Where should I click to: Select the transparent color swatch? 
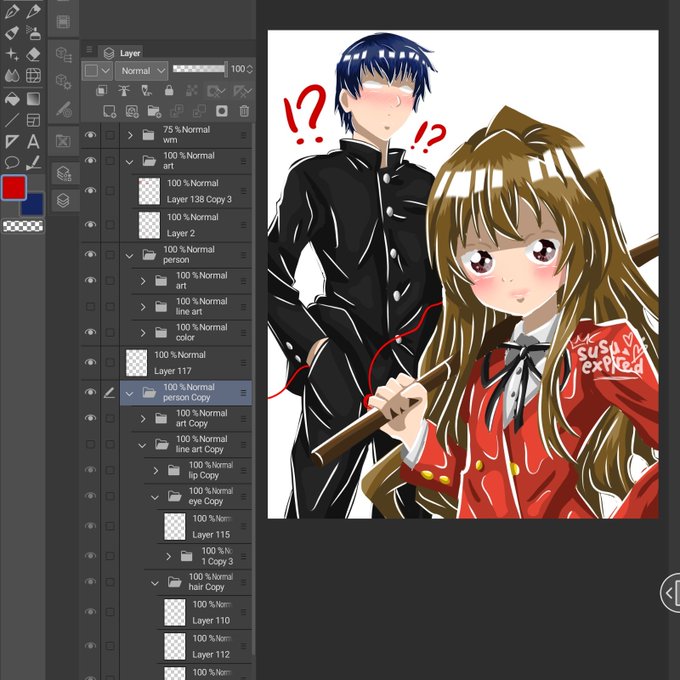[23, 226]
